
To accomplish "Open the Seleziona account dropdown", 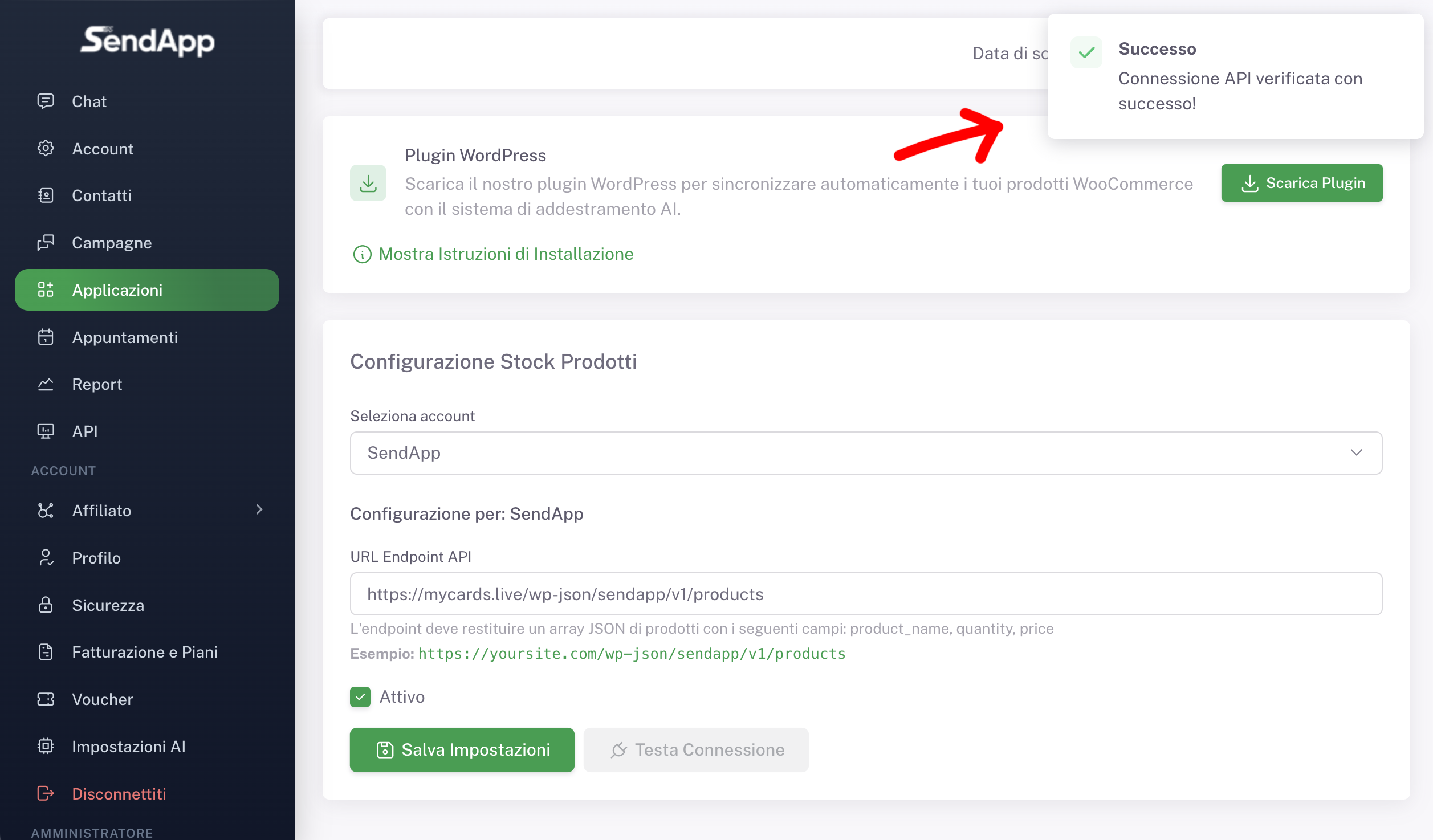I will pos(866,452).
